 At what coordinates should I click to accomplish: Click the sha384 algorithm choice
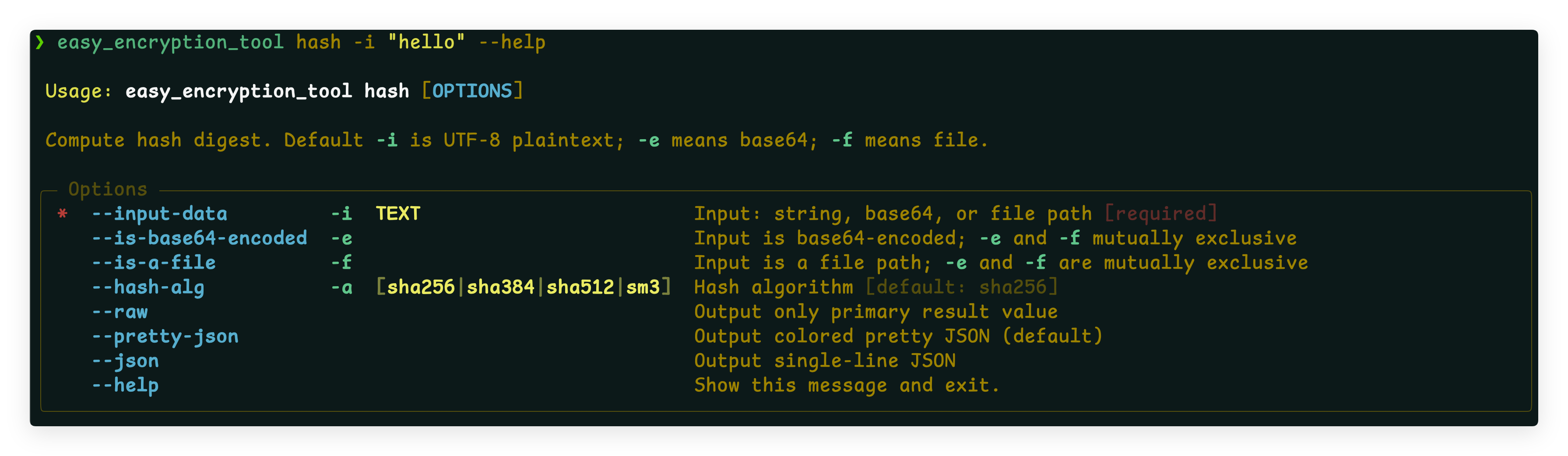[500, 287]
